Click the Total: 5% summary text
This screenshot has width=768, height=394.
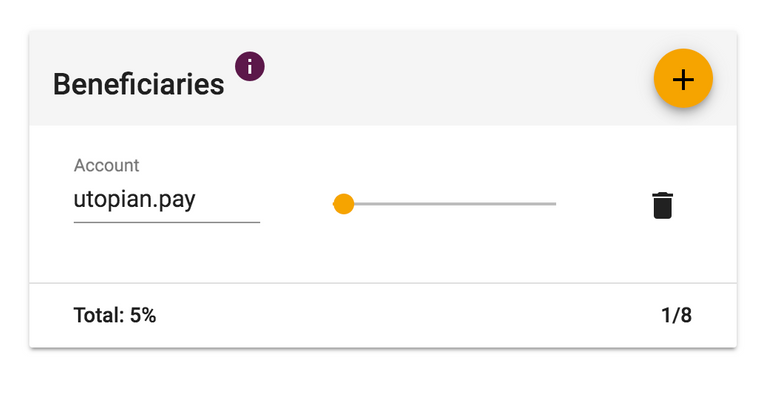pos(115,315)
